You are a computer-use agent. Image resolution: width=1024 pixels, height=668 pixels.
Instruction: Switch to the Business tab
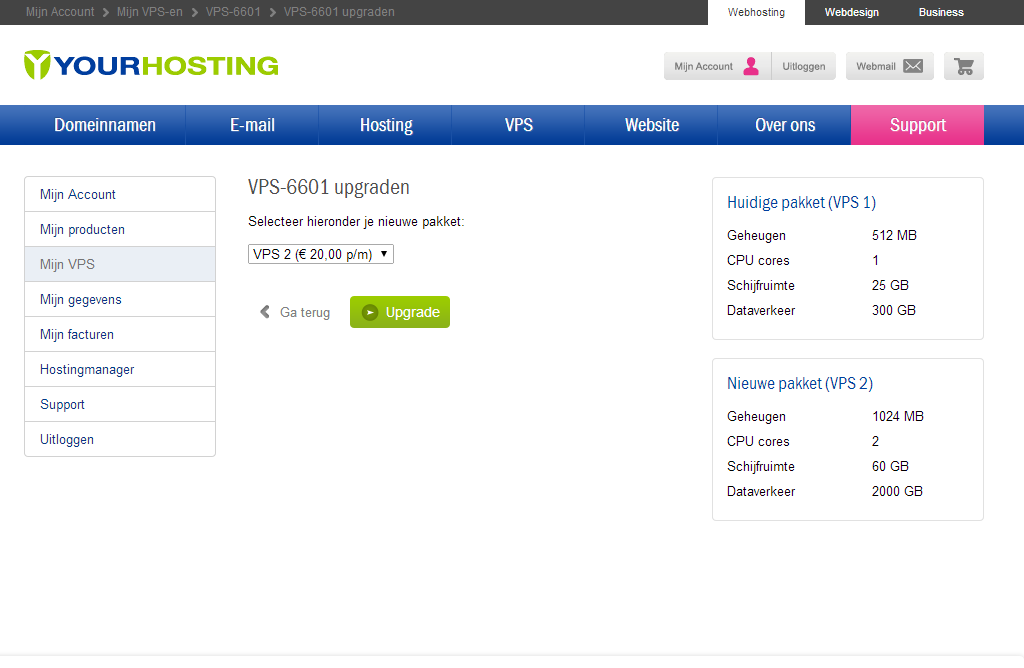pyautogui.click(x=941, y=12)
